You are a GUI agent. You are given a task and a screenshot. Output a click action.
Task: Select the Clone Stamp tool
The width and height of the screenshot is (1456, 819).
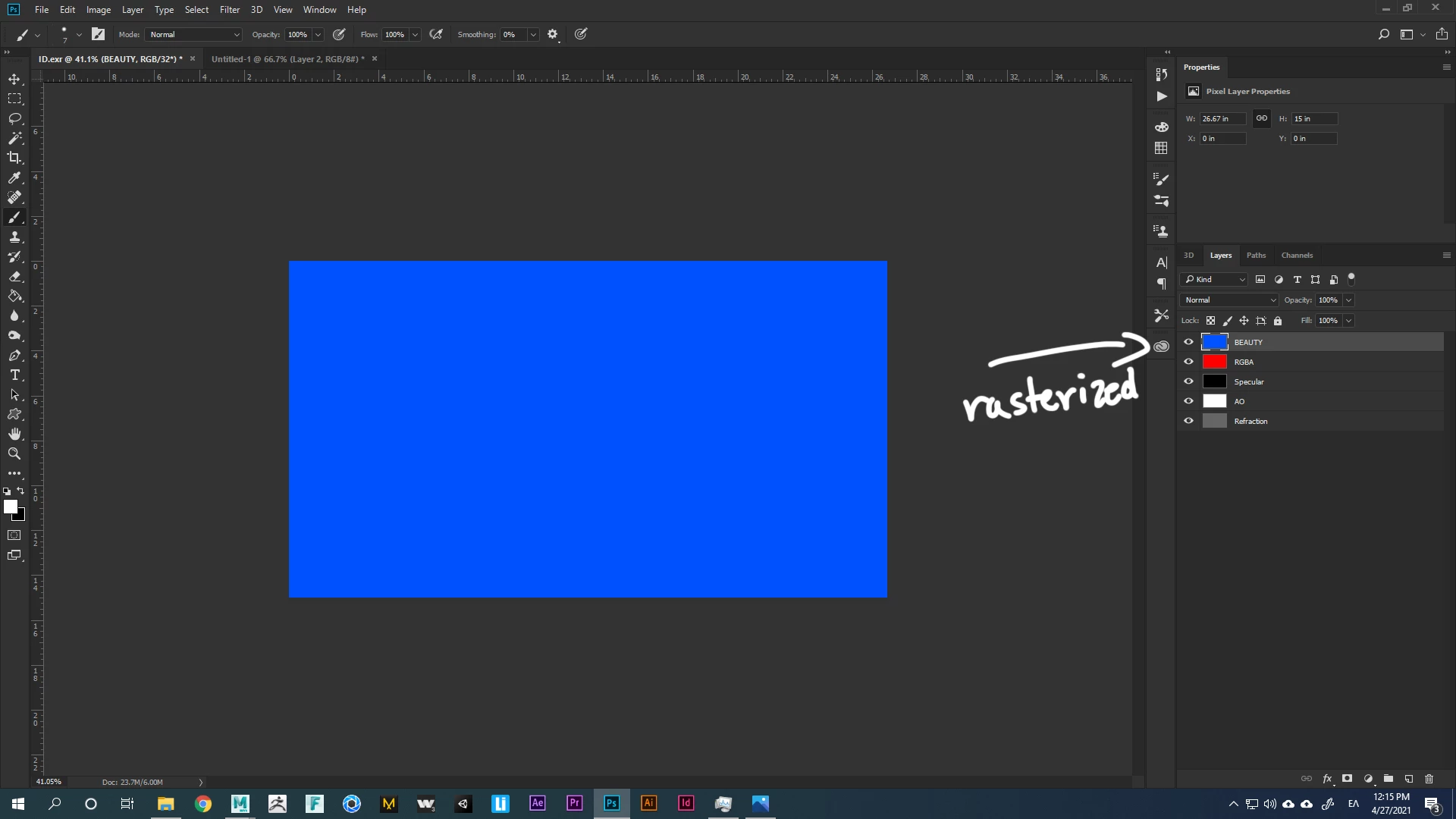pyautogui.click(x=14, y=237)
